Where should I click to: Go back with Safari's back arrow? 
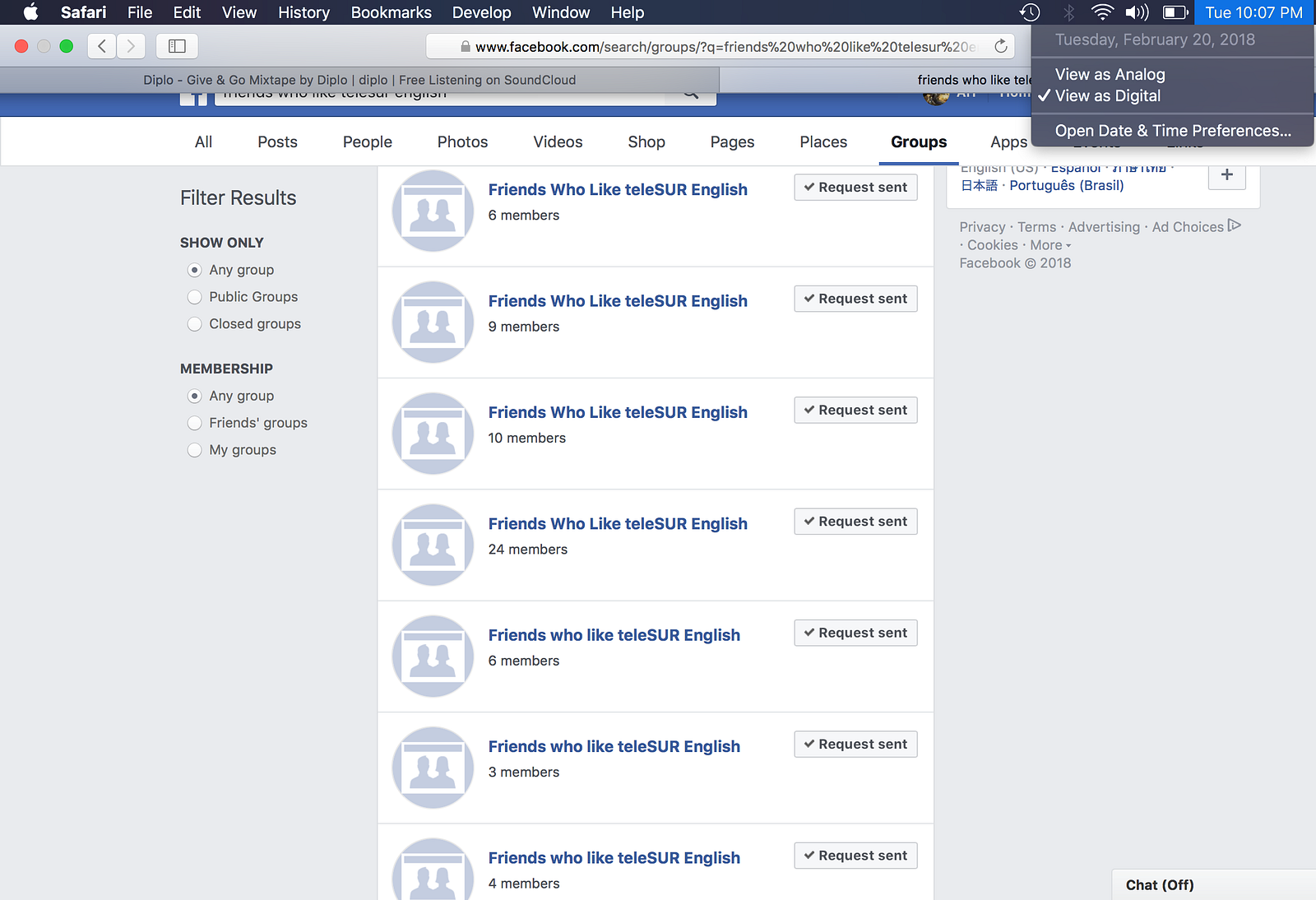coord(102,46)
